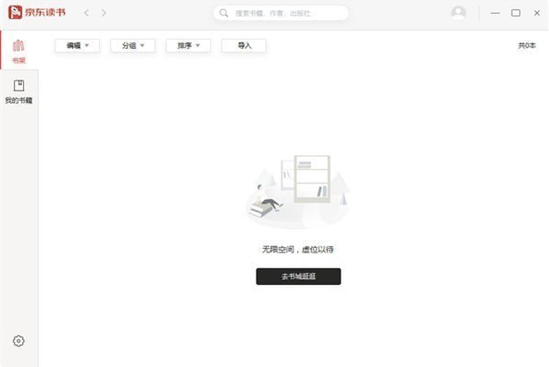Click the 导入 import button
Screen dimensions: 549x367
tap(244, 46)
